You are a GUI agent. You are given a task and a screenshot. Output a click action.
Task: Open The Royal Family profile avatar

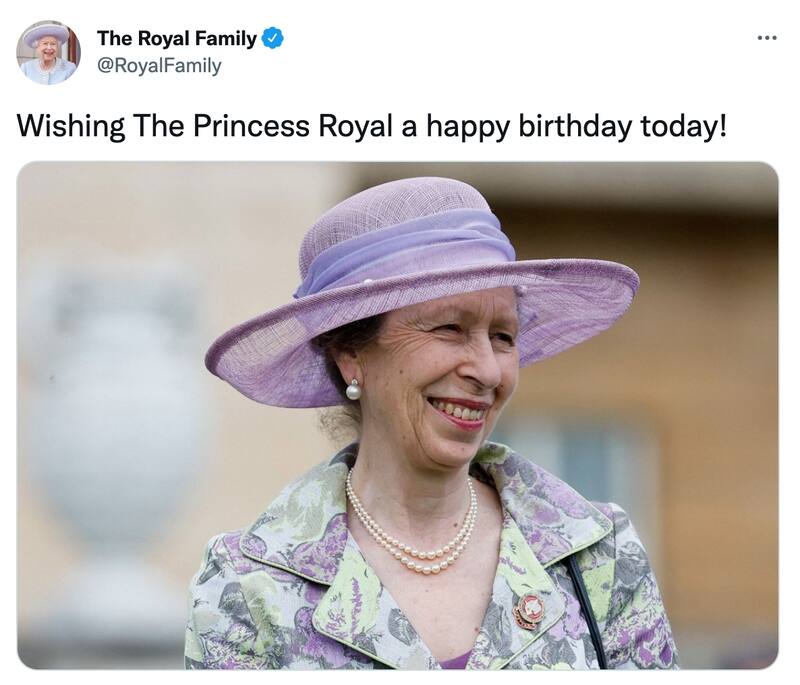(48, 52)
